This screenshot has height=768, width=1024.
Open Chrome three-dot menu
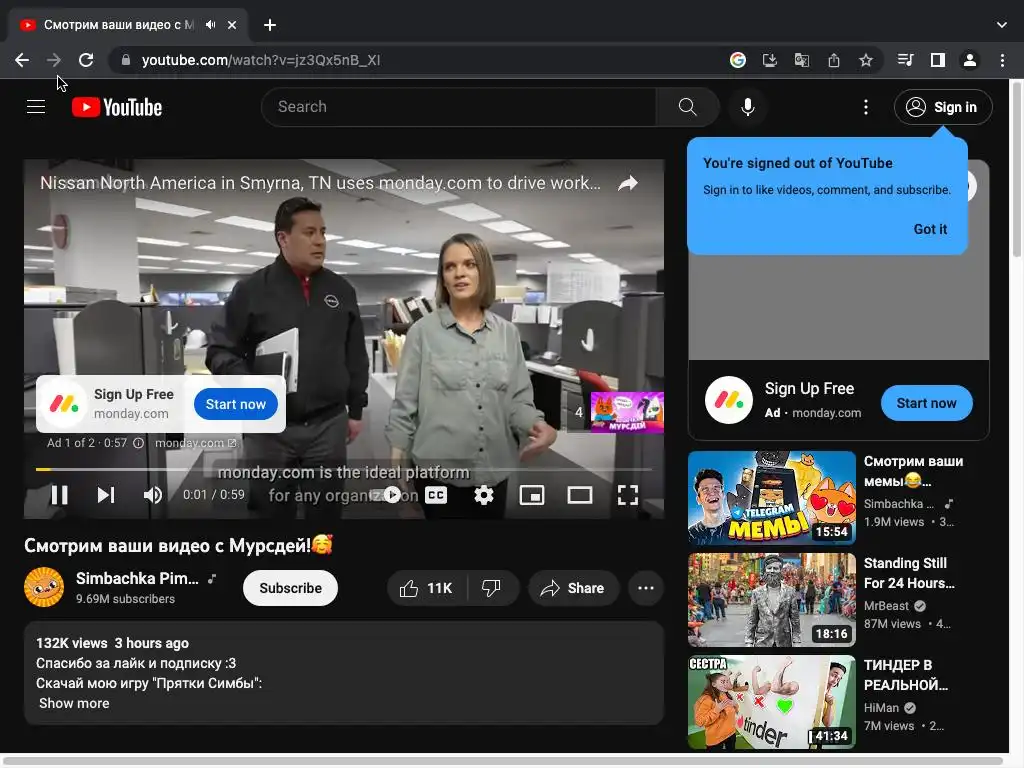point(1002,60)
